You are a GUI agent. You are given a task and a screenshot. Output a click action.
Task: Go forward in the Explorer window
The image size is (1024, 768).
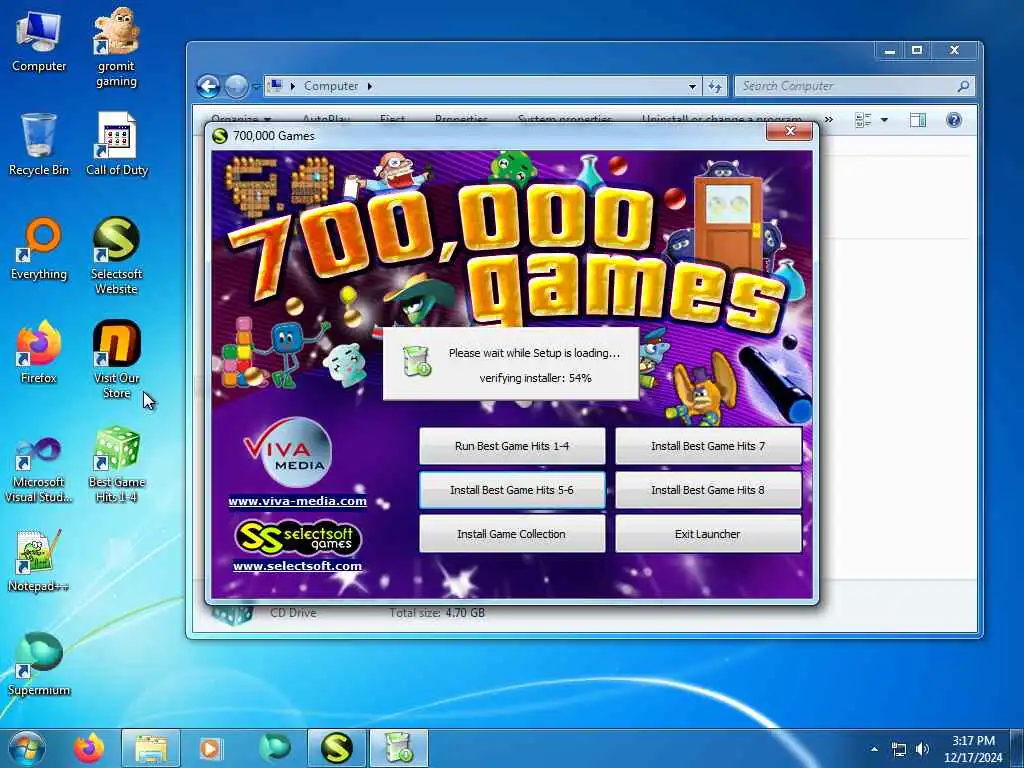(236, 86)
